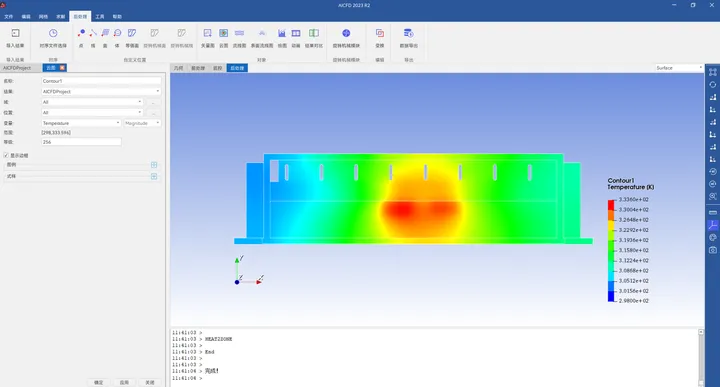Click the red color band on the legend

click(611, 205)
